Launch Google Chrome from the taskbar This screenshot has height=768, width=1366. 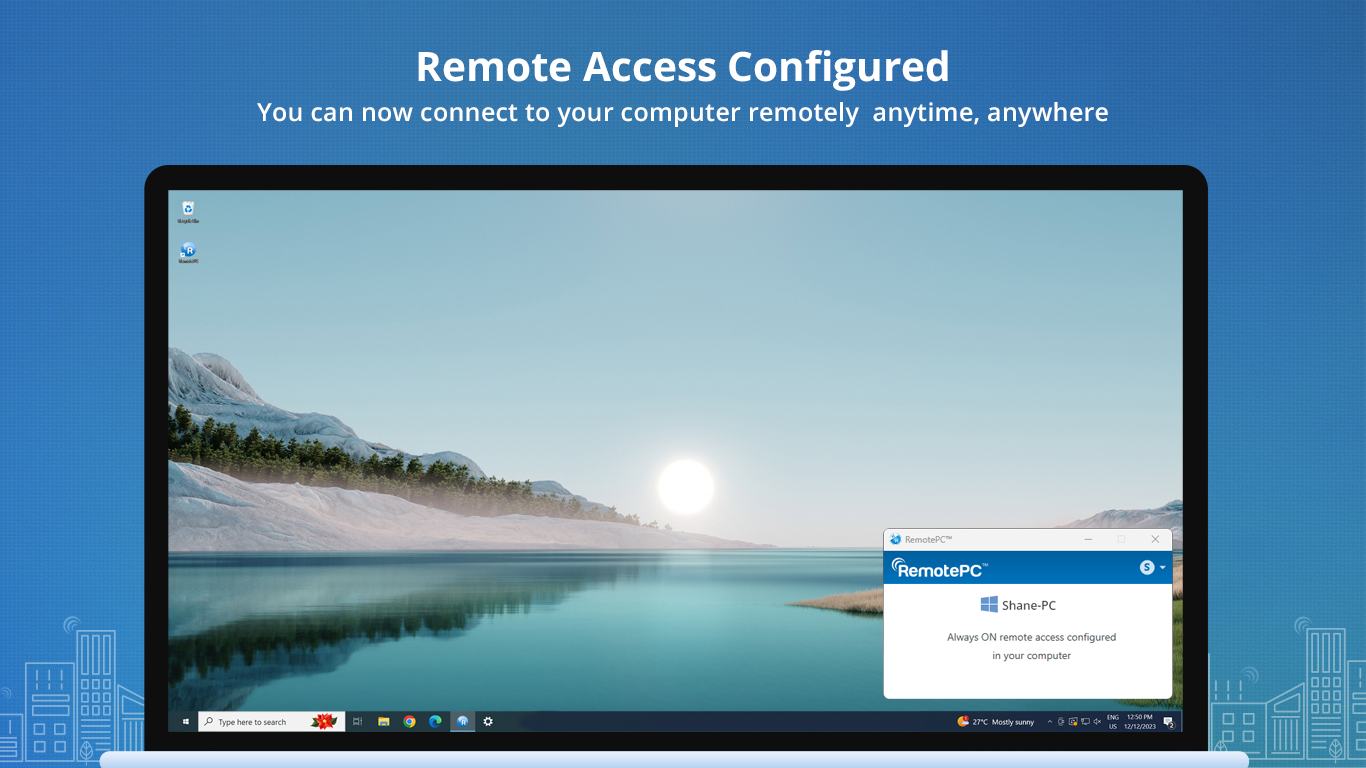point(410,721)
